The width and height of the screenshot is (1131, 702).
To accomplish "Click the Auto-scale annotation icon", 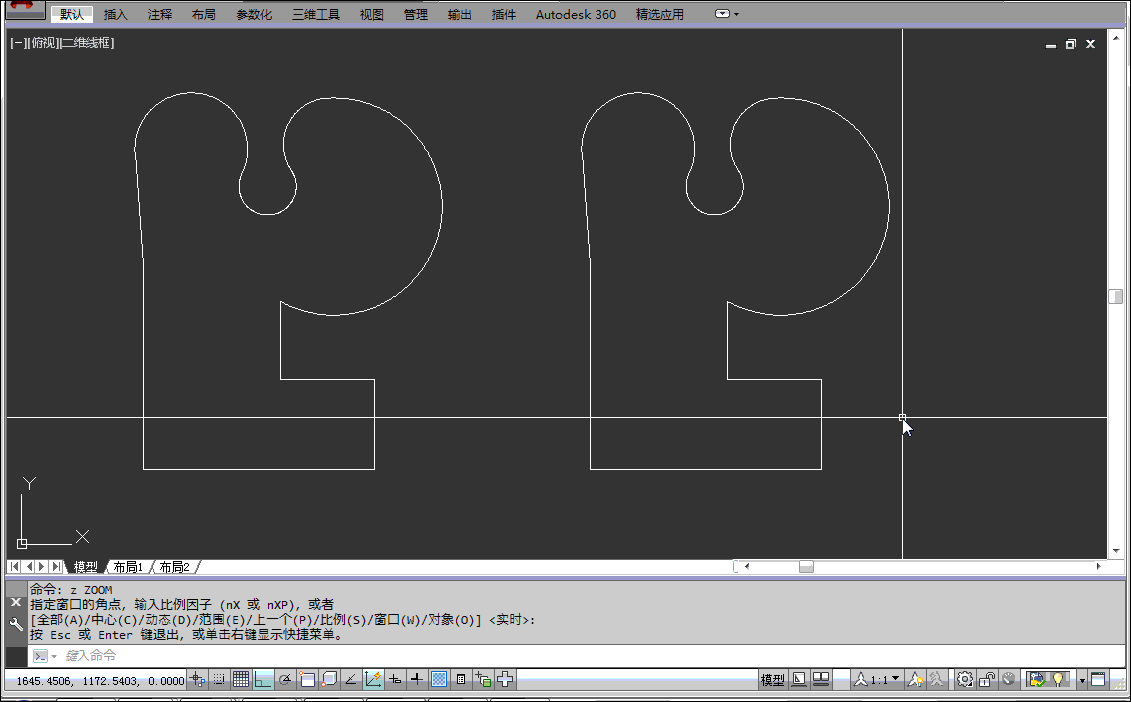I will click(x=936, y=680).
